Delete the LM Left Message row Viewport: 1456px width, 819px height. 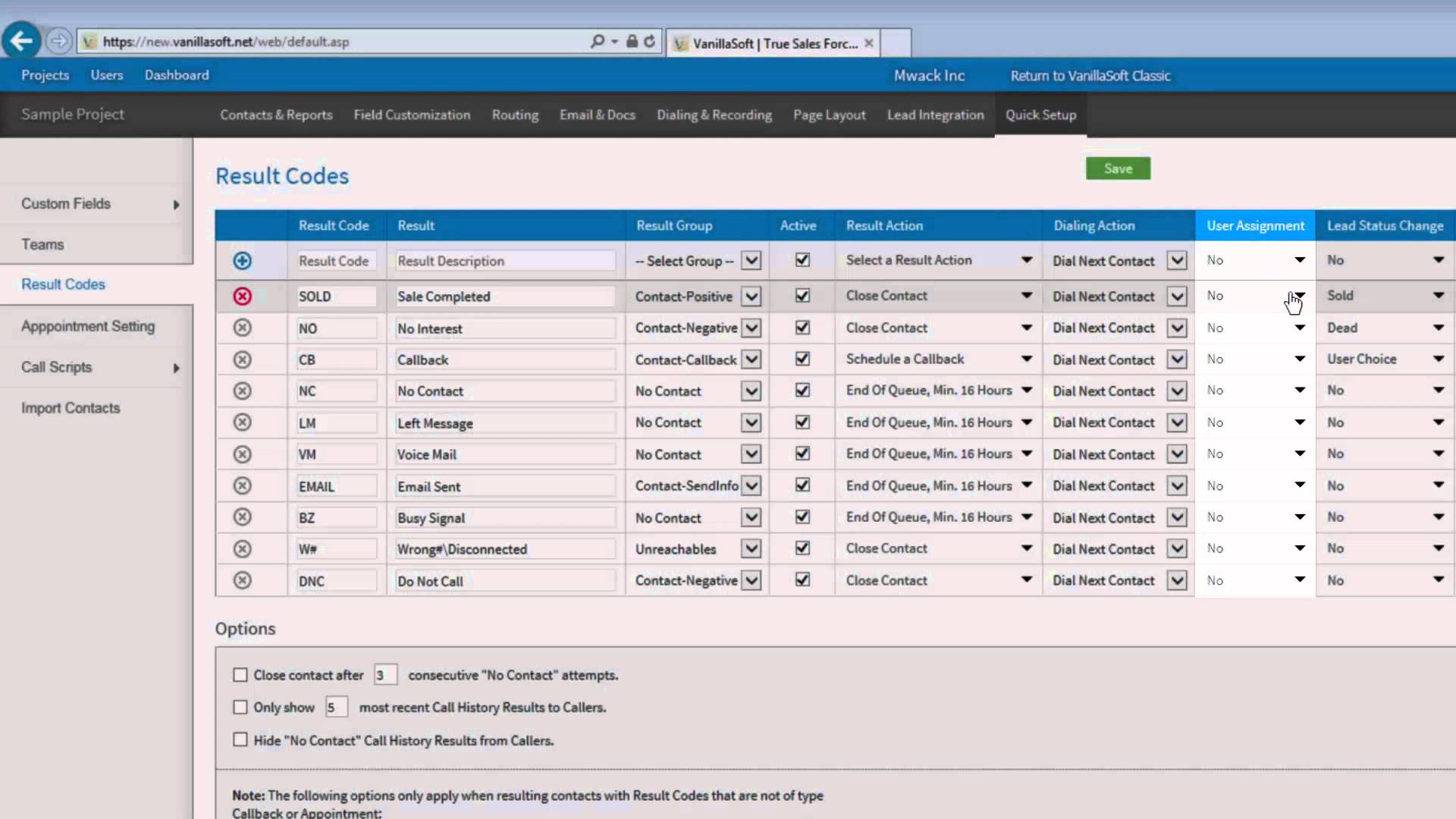point(242,422)
